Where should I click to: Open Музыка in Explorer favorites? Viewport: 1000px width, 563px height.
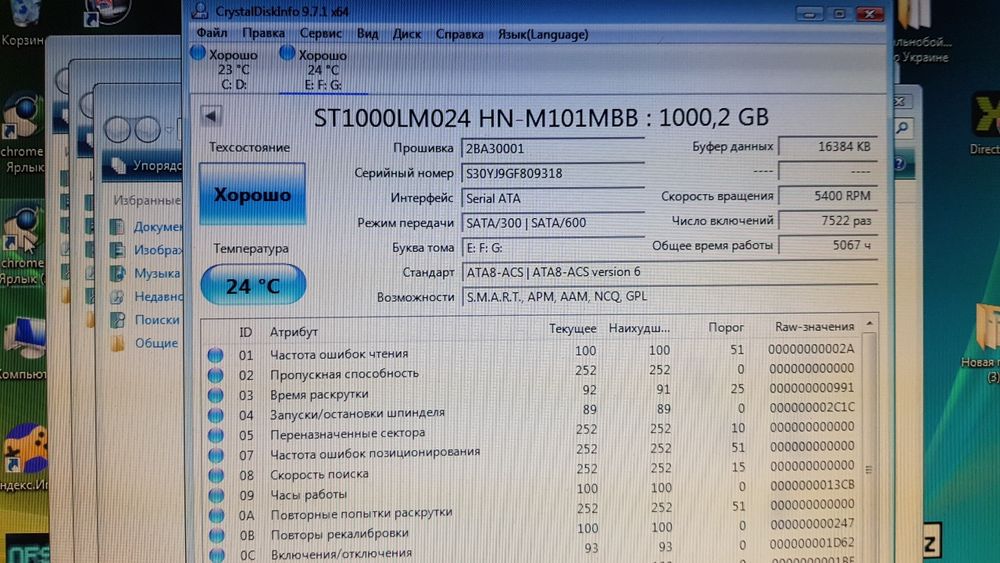(145, 274)
